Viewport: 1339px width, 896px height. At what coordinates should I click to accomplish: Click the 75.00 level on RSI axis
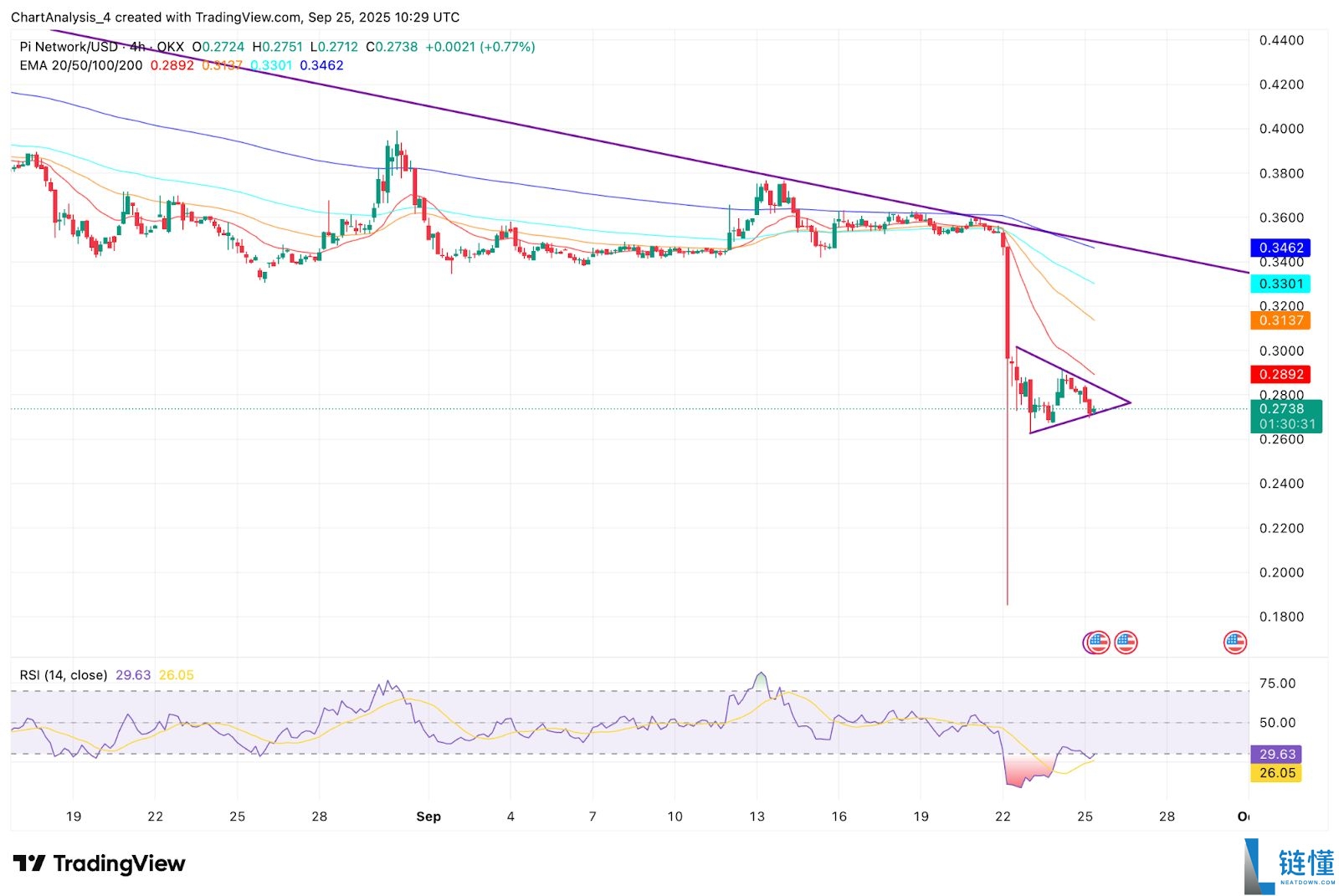[x=1277, y=684]
